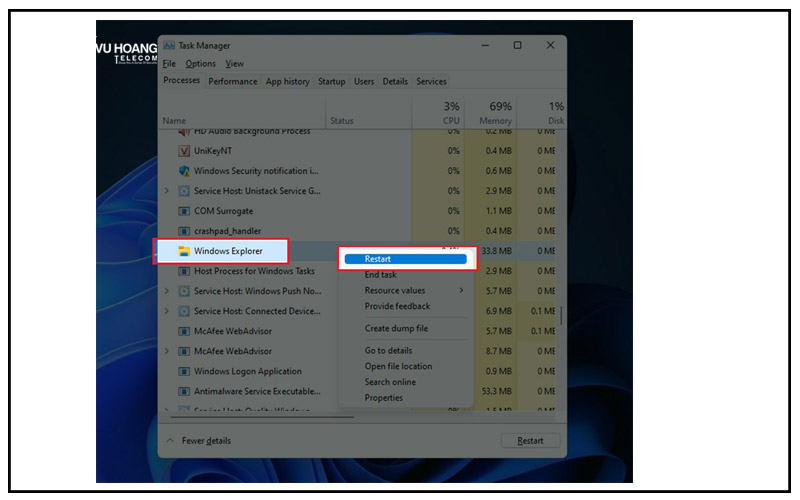Expand the Service Host: Unistack Service group
The width and height of the screenshot is (800, 500).
tap(167, 191)
